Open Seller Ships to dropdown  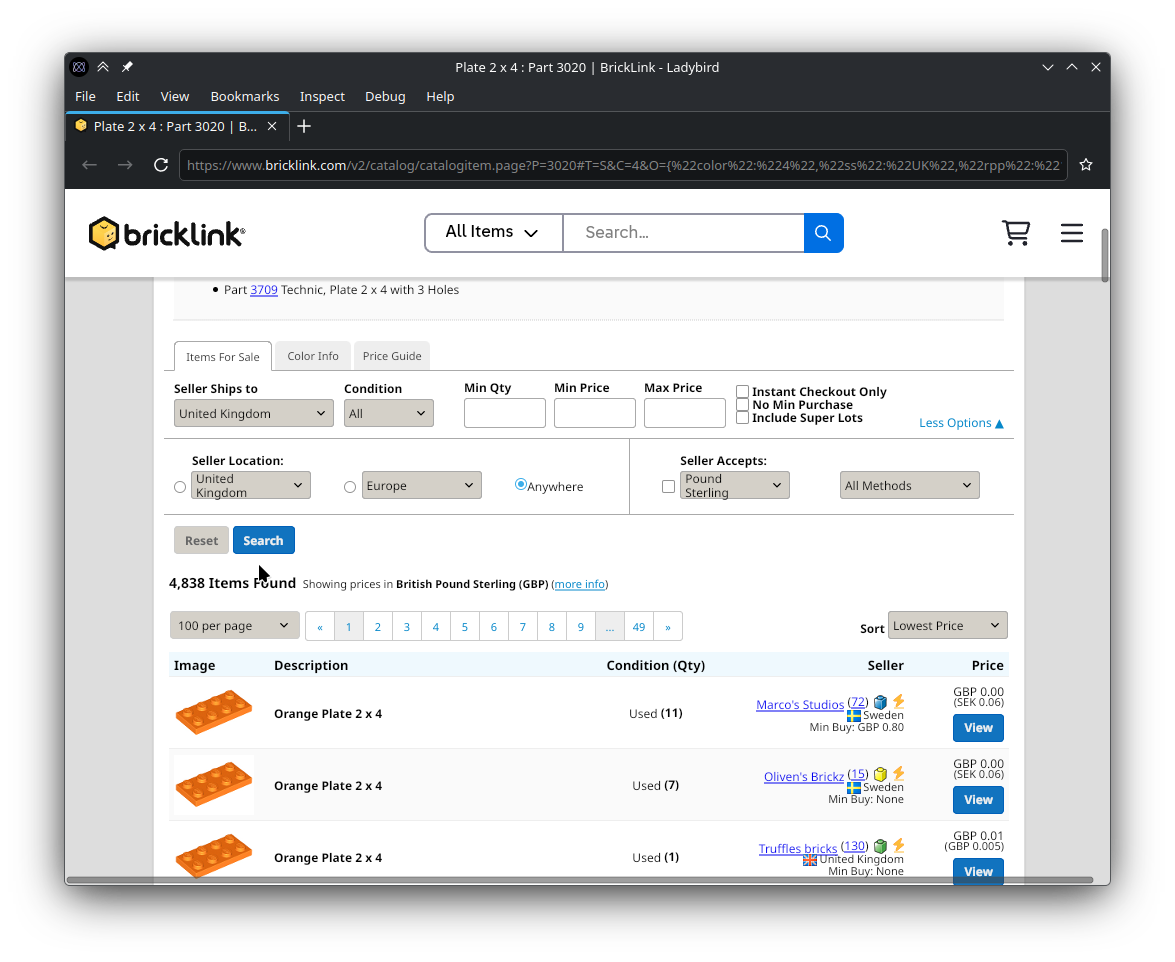(253, 413)
